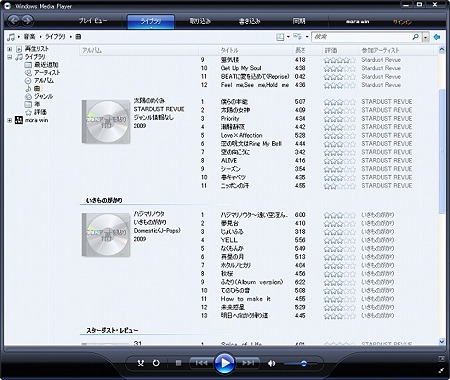Toggle shuffle mode icon
450x380 pixels.
coord(141,363)
